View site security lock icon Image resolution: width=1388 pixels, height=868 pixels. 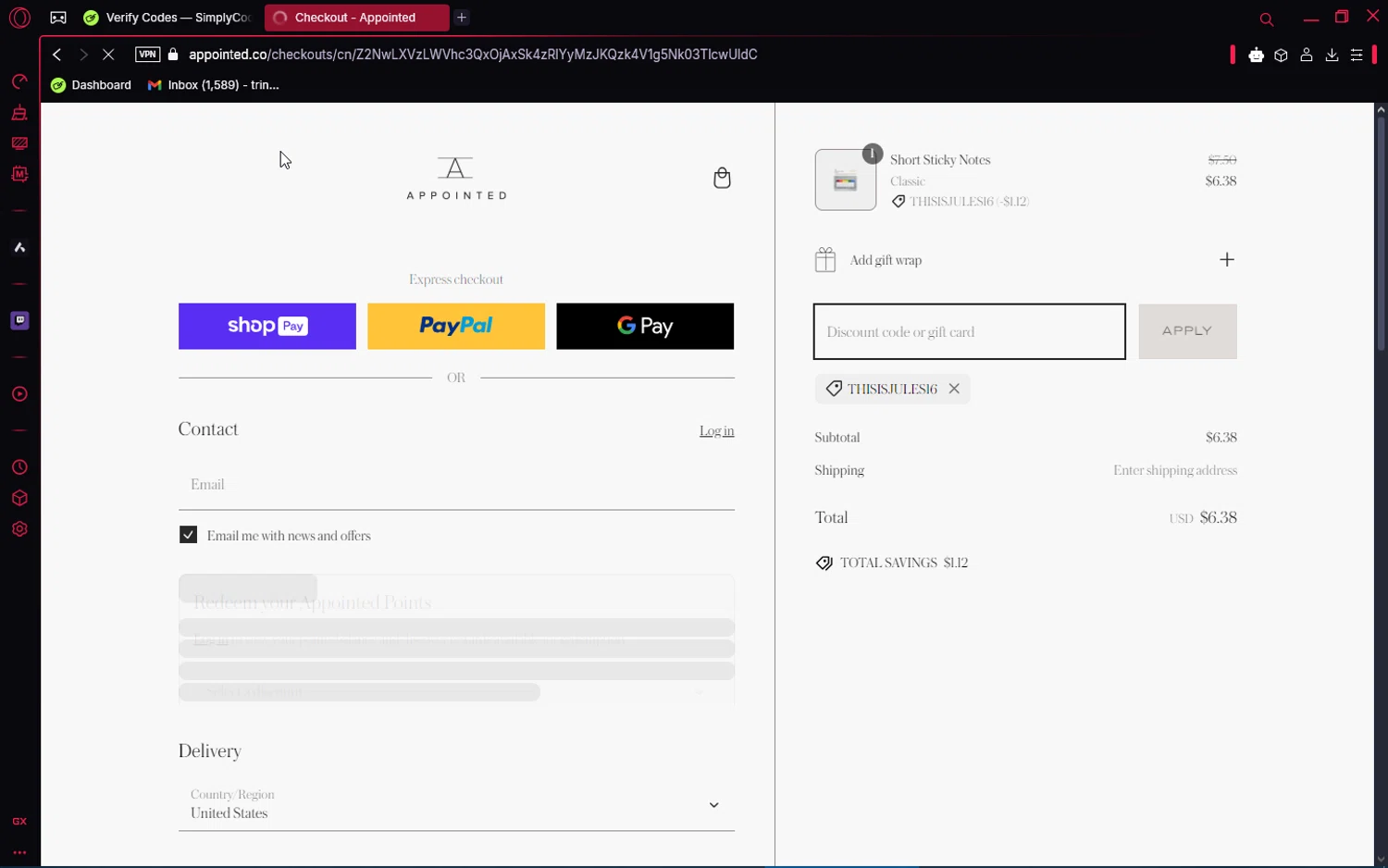(x=173, y=55)
